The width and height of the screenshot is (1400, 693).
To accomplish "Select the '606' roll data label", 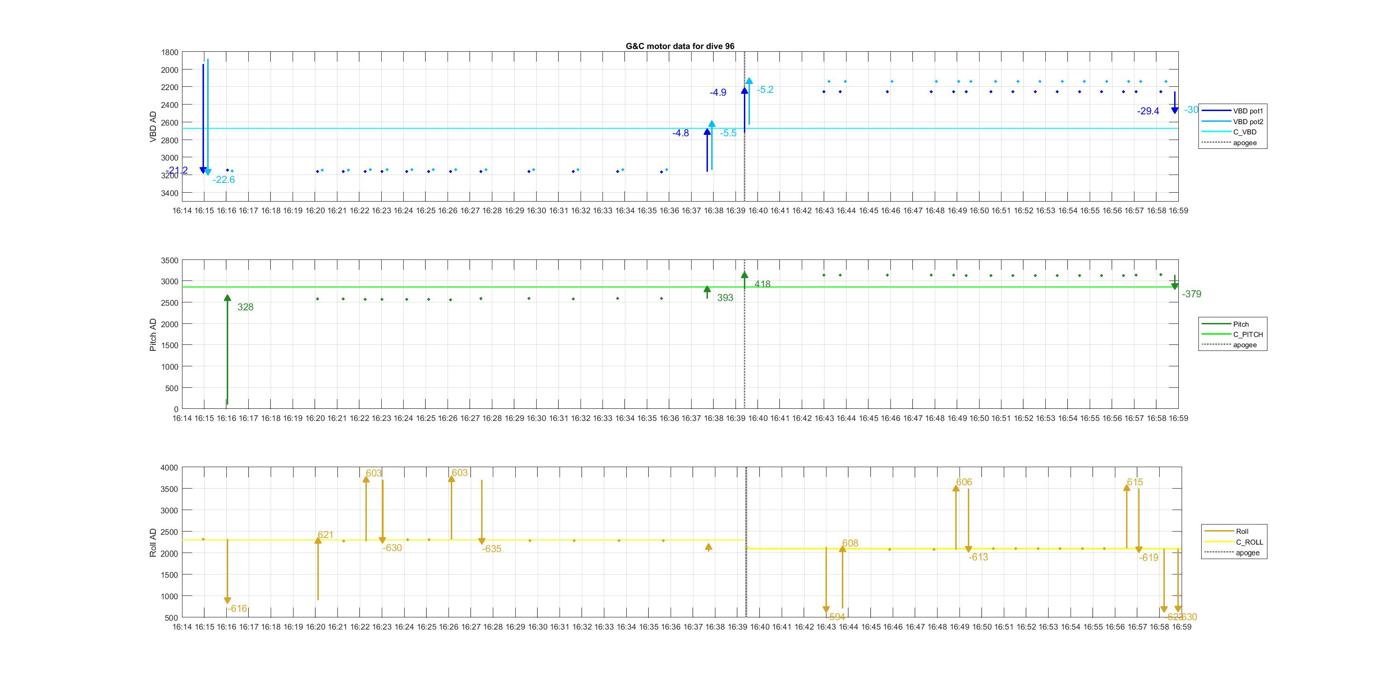I will coord(964,483).
